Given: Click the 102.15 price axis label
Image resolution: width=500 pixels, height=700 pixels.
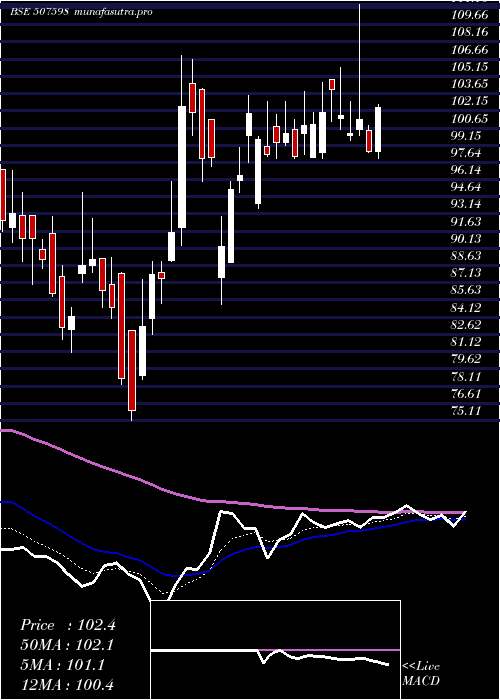Looking at the screenshot, I should pyautogui.click(x=469, y=101).
